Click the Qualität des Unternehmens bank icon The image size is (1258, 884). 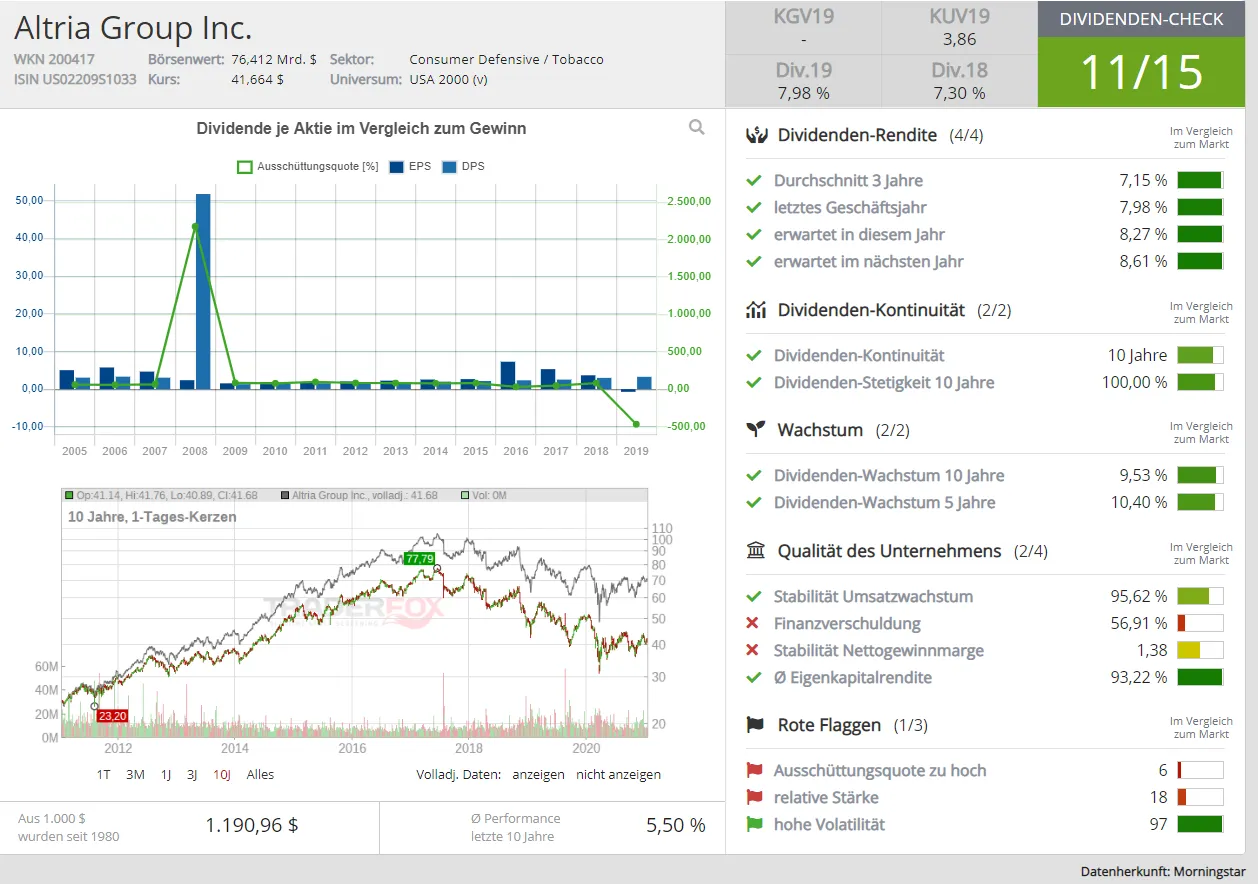756,551
